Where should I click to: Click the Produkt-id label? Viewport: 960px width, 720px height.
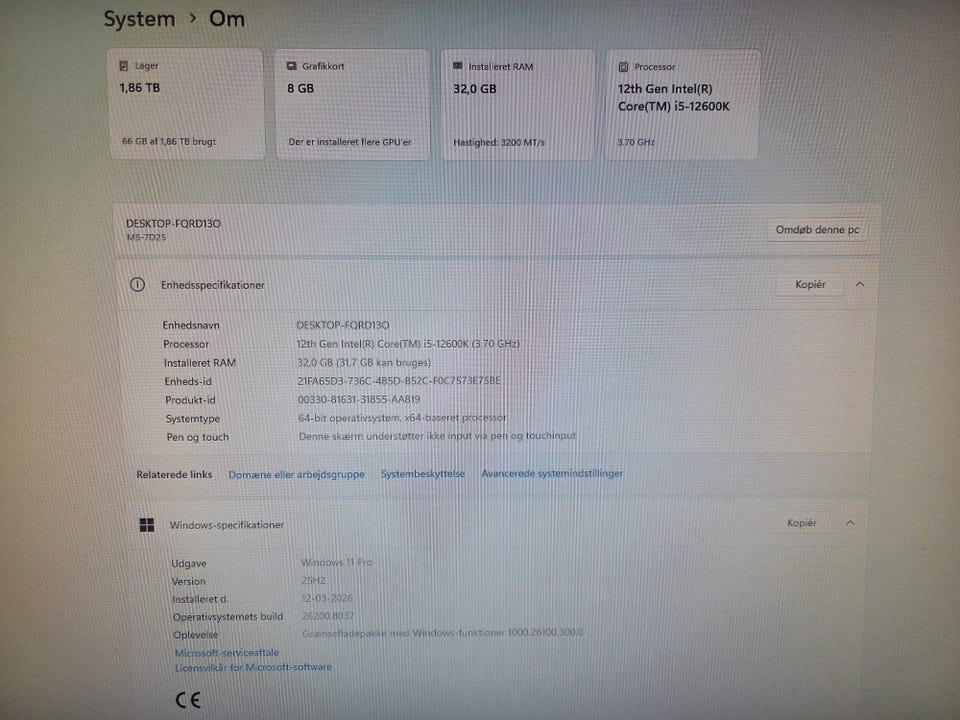coord(190,400)
